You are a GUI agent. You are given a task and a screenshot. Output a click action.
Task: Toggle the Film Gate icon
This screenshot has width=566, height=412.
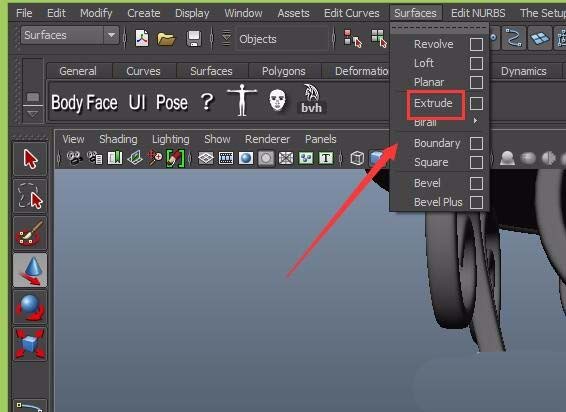(226, 158)
